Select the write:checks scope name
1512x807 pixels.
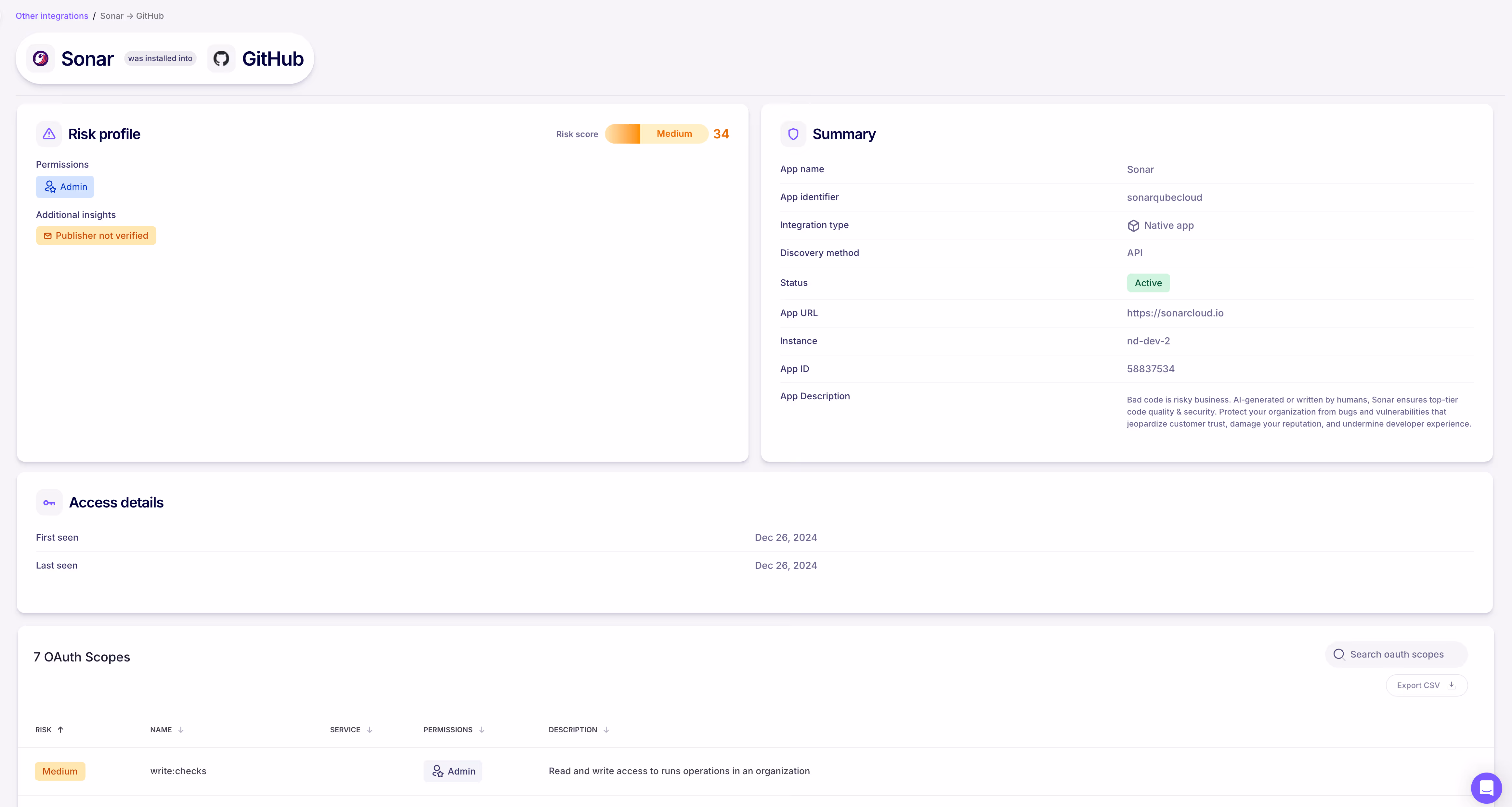click(178, 771)
